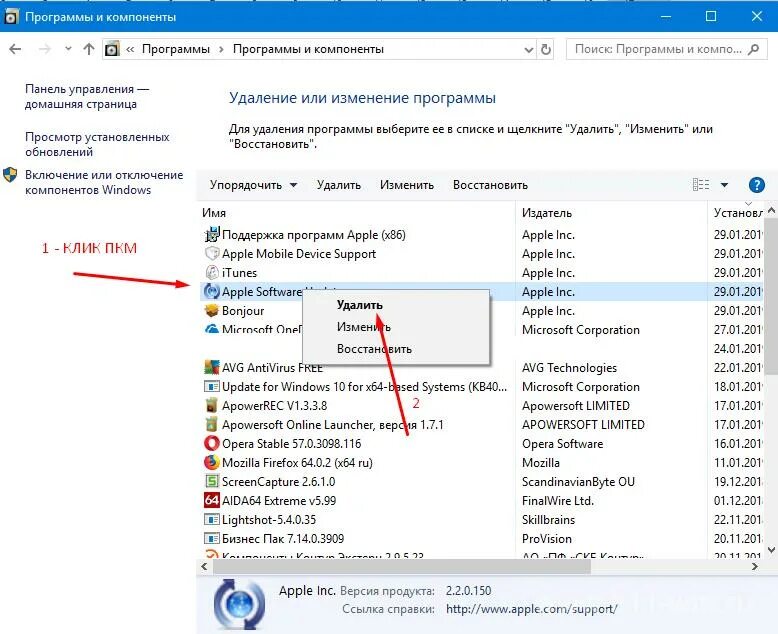Sort by the Имя column header
Screen dimensions: 778x634
[214, 213]
